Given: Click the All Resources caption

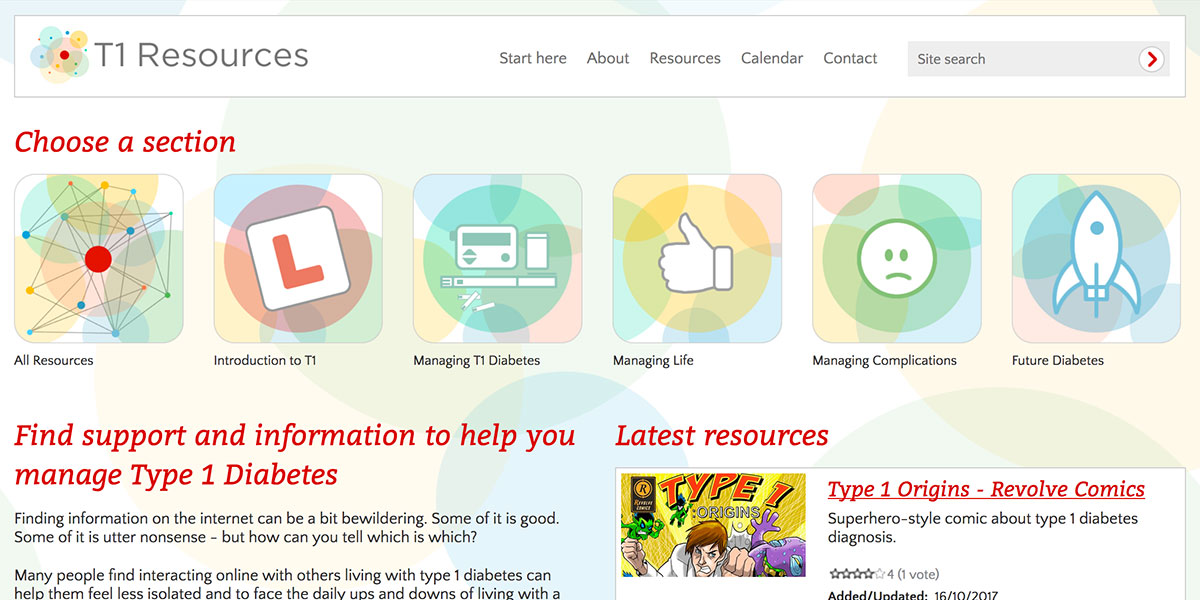Looking at the screenshot, I should [54, 360].
